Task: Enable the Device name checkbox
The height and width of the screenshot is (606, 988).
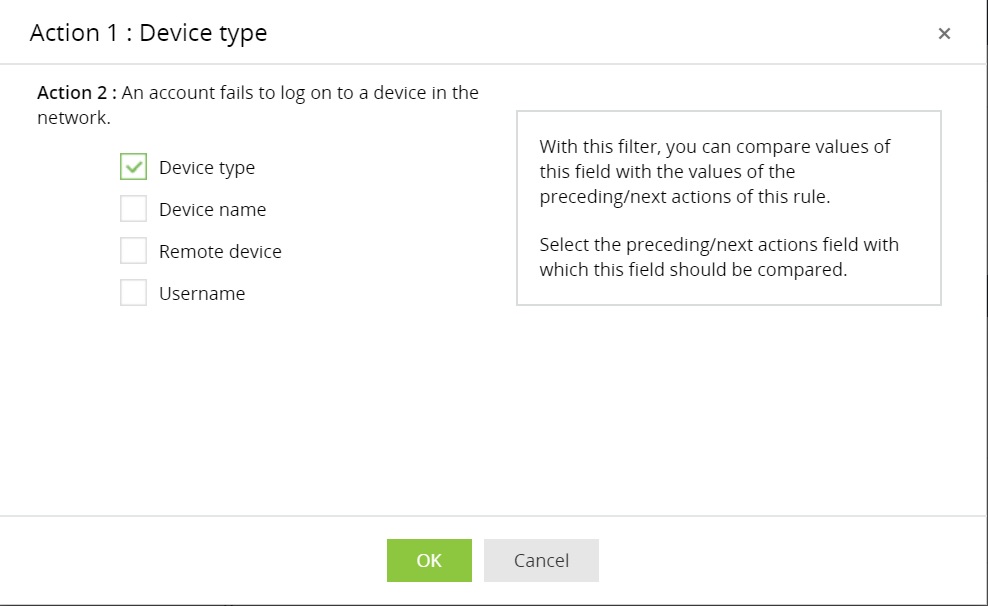Action: click(x=134, y=209)
